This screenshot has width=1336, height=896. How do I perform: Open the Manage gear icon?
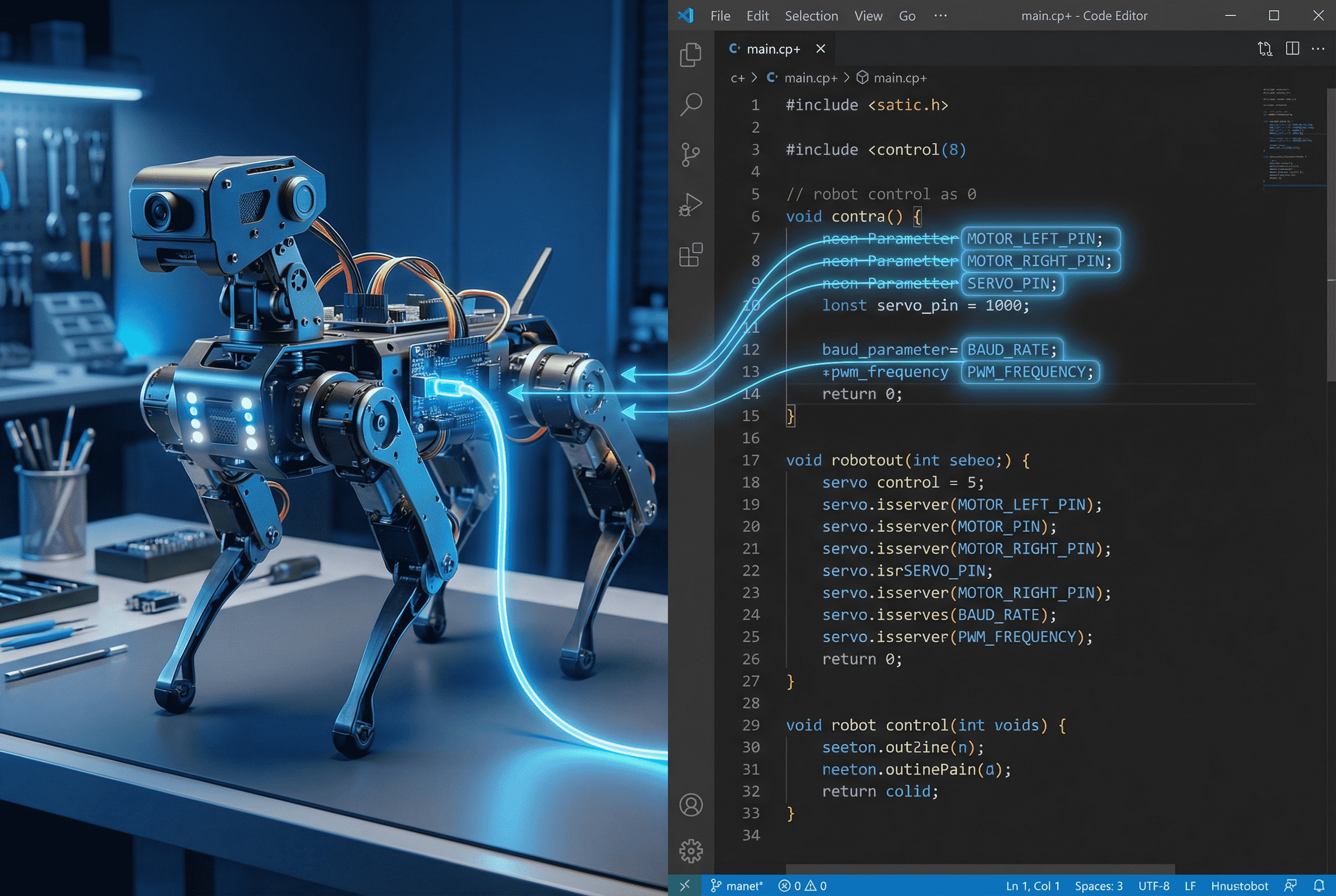point(691,851)
